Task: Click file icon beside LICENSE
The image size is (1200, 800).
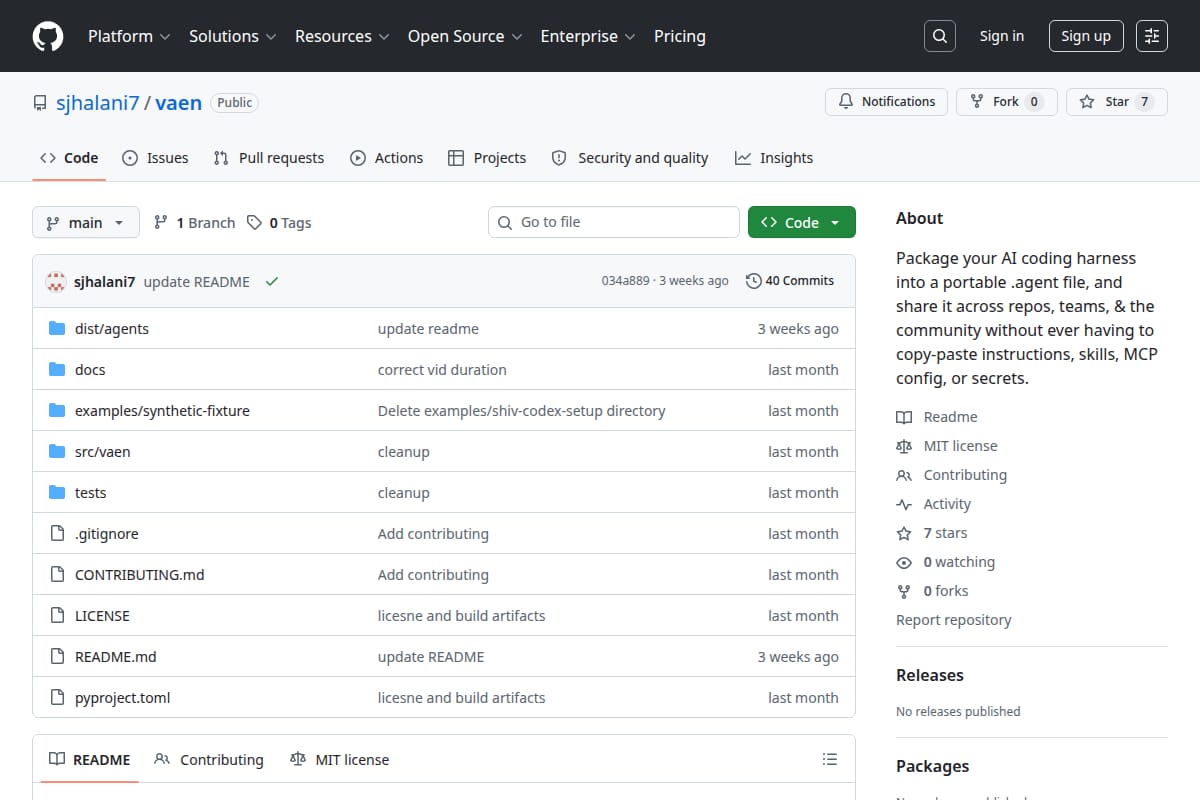Action: pos(57,615)
